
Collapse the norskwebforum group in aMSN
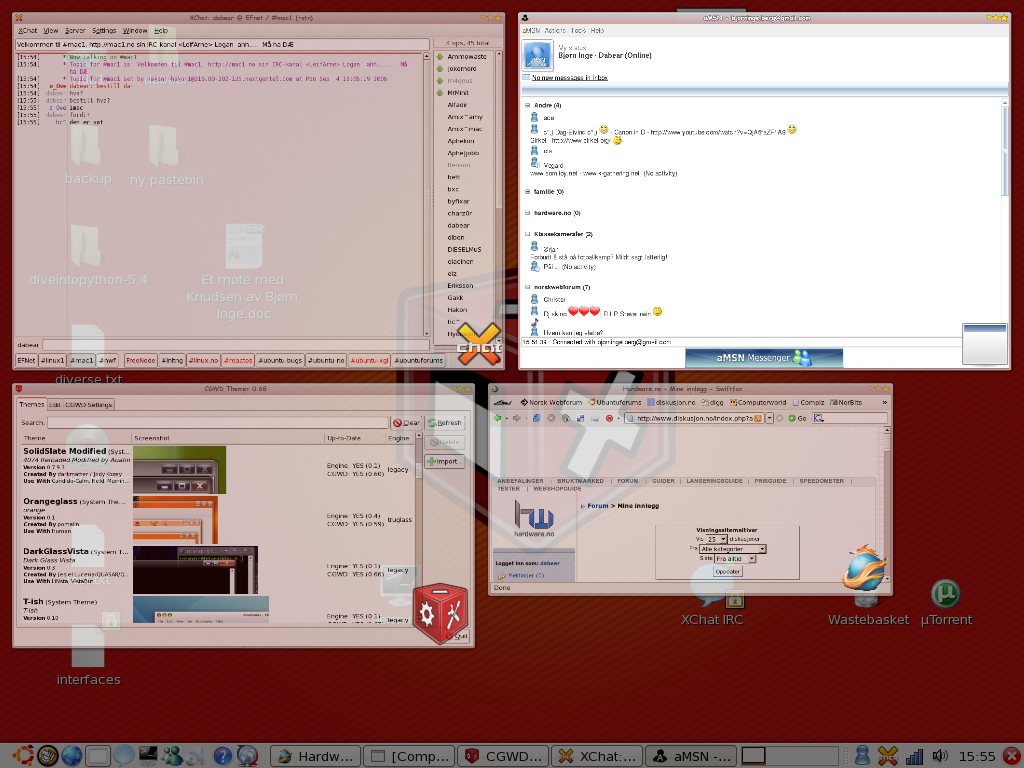pyautogui.click(x=528, y=287)
